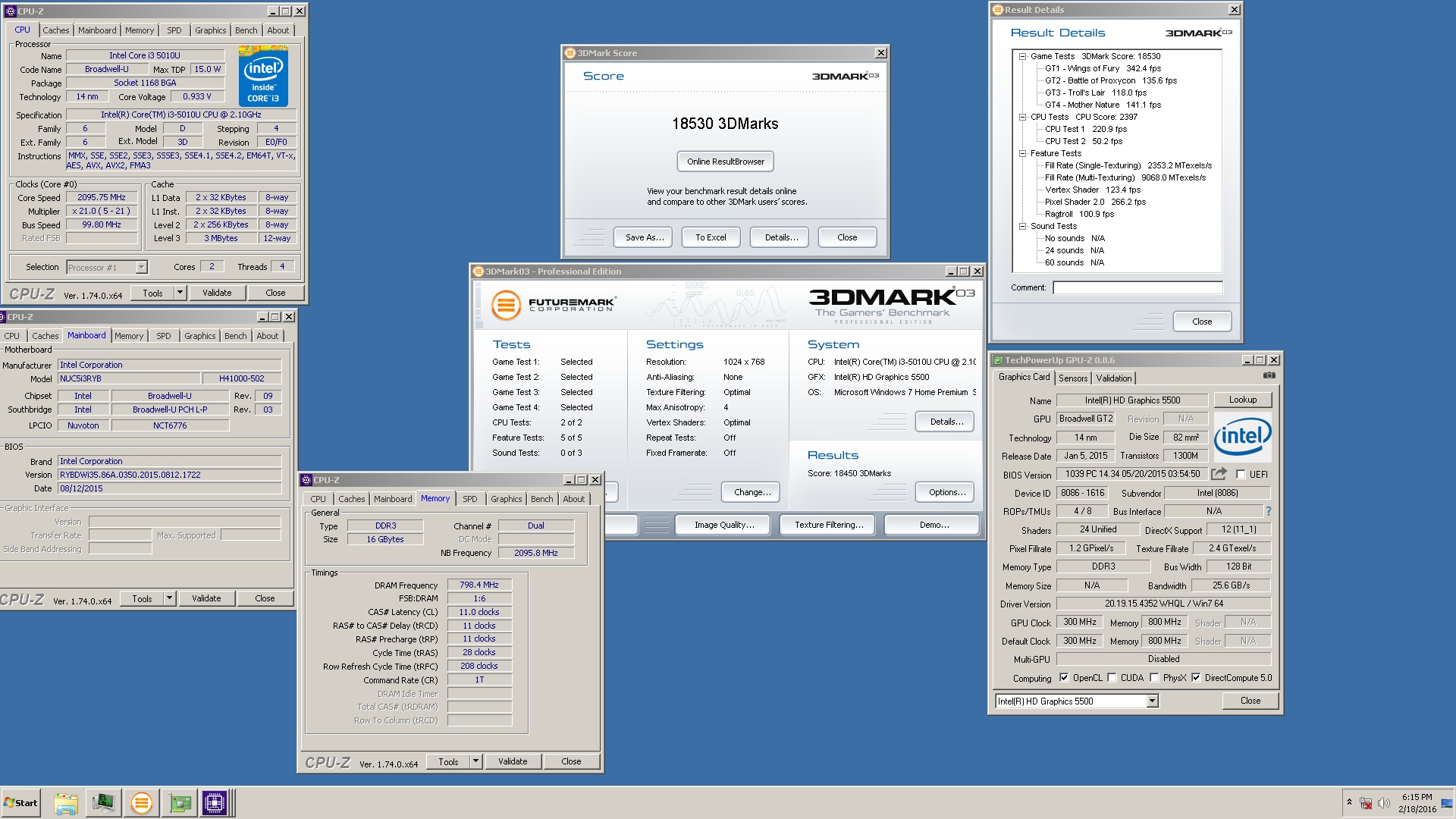This screenshot has width=1456, height=819.
Task: Click the Bus Interface question mark icon
Action: 1269,511
